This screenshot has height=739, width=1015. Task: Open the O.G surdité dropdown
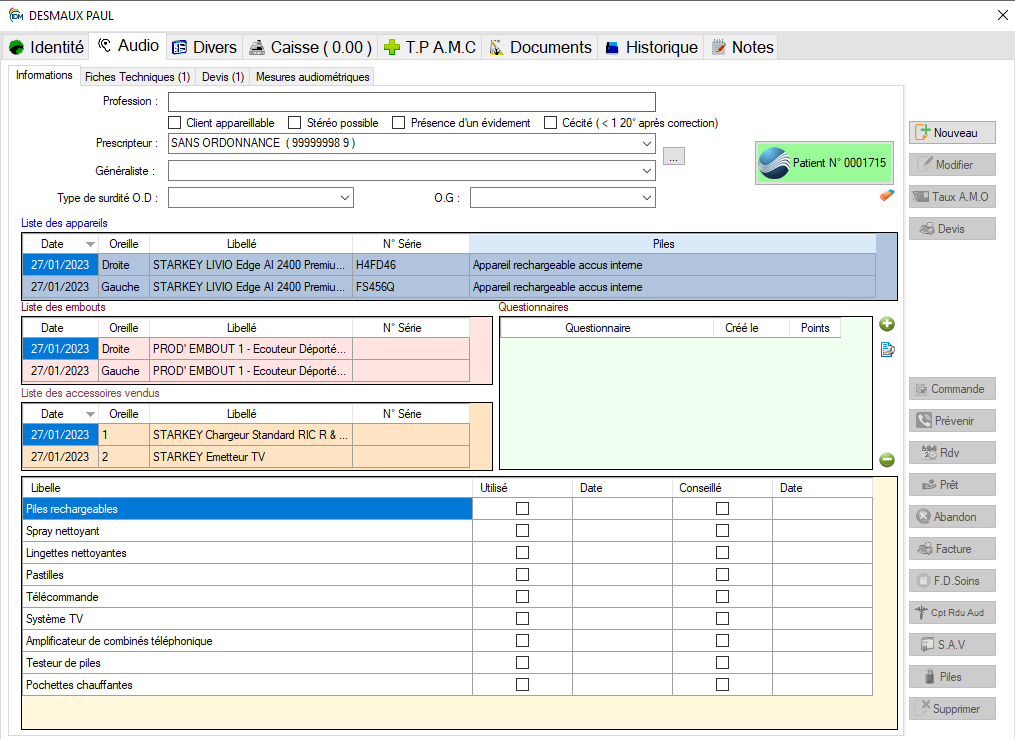(x=647, y=198)
